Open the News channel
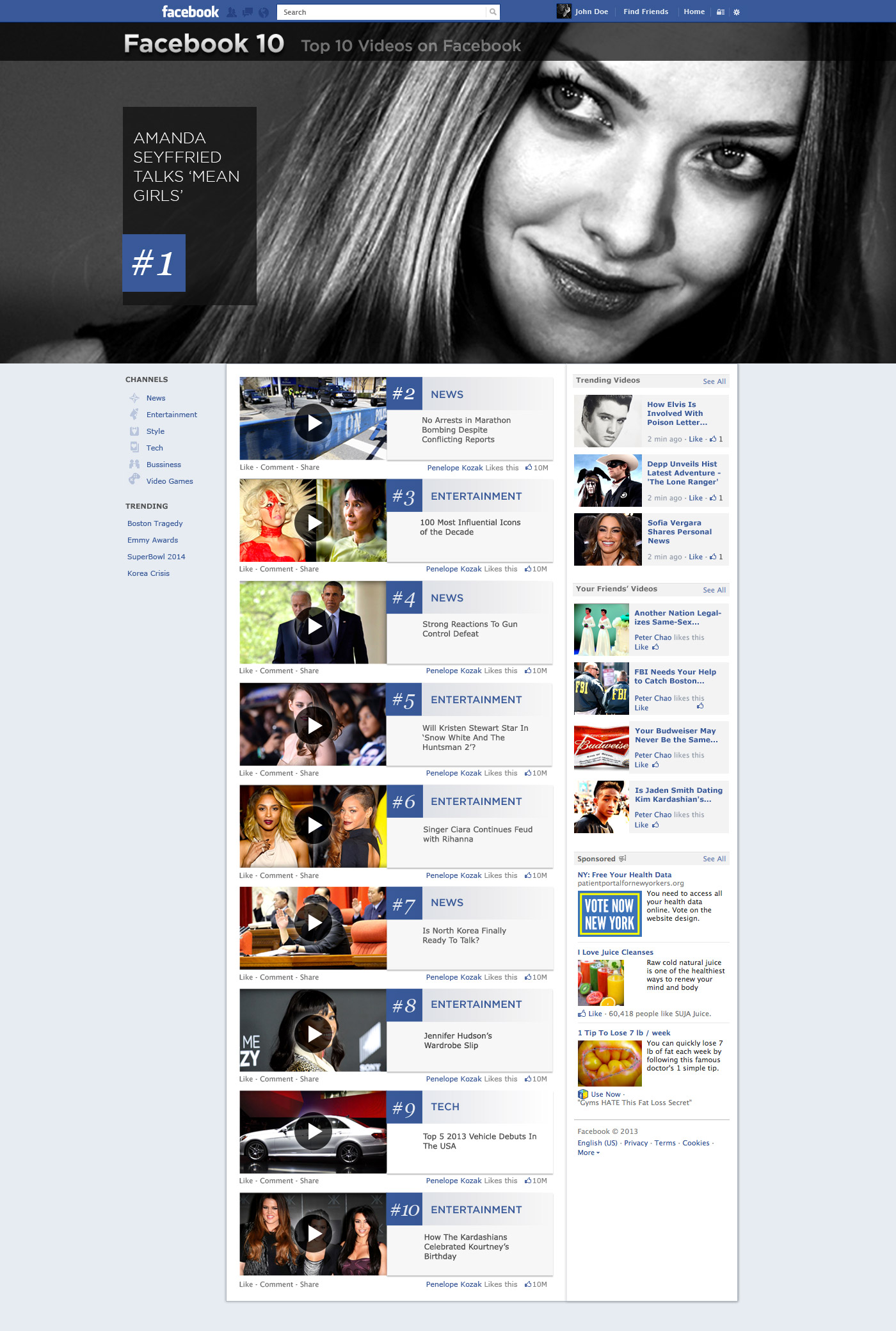The width and height of the screenshot is (896, 1331). click(x=156, y=398)
